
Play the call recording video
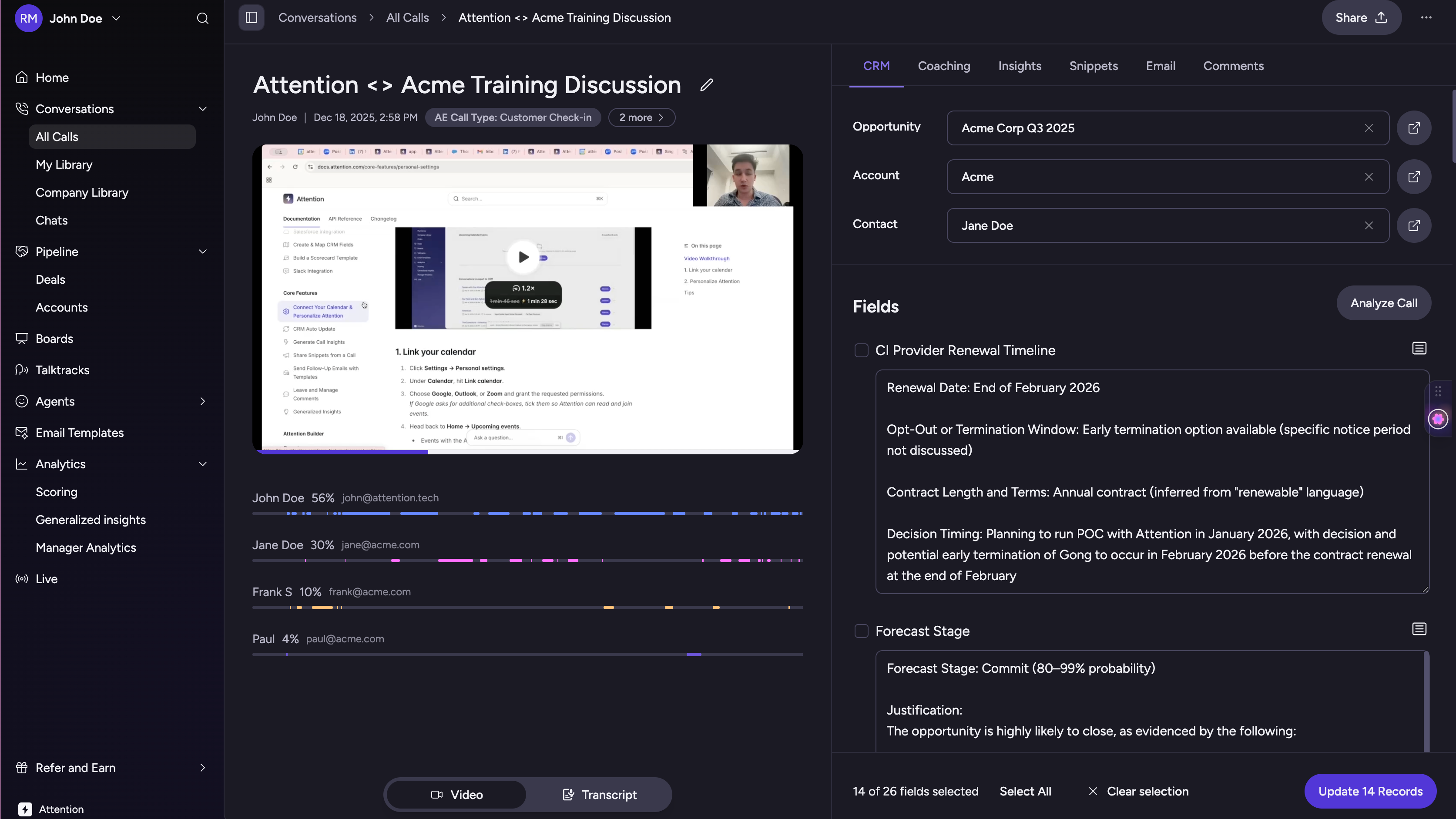click(523, 257)
